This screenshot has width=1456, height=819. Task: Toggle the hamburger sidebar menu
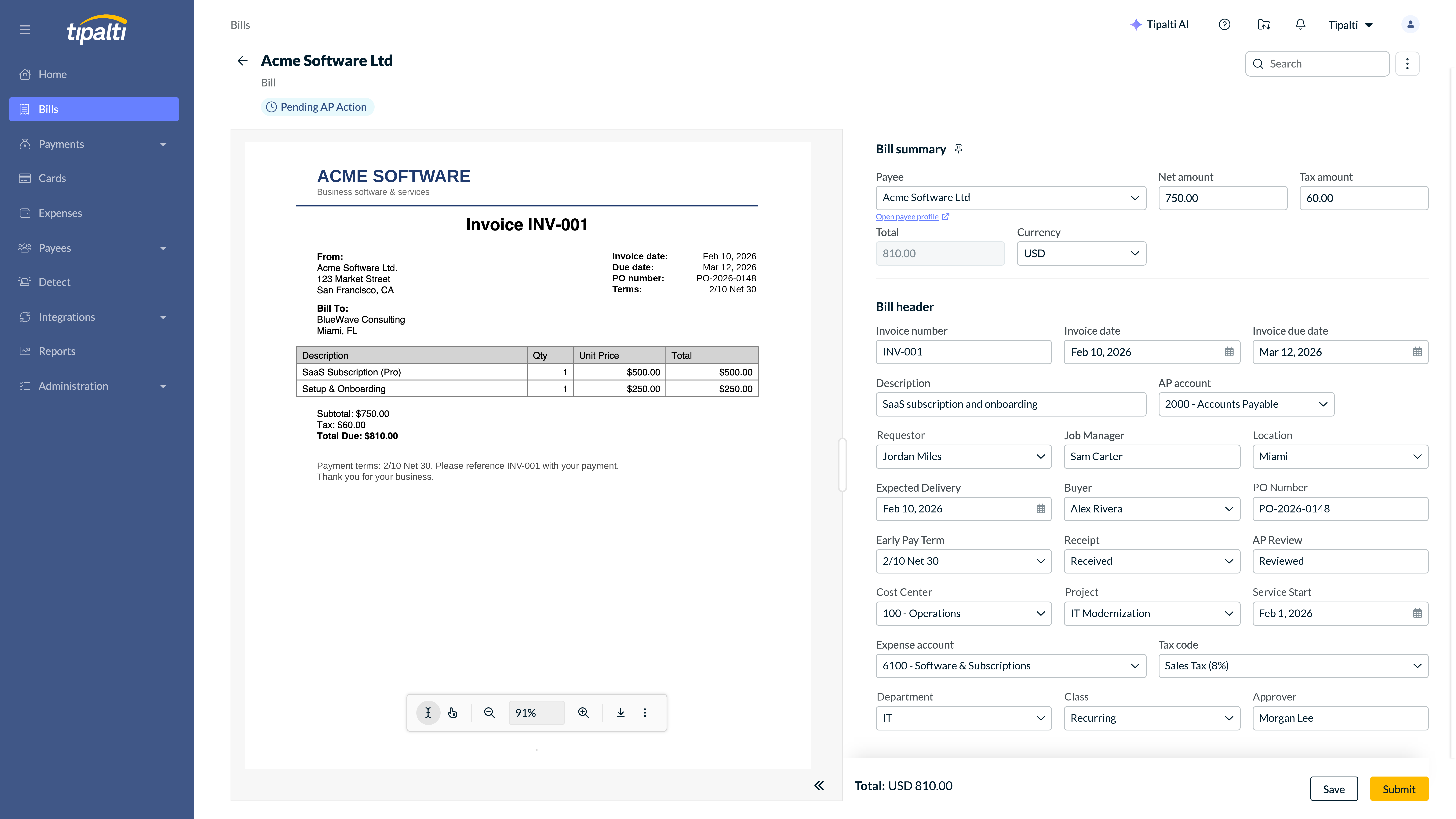(x=25, y=29)
